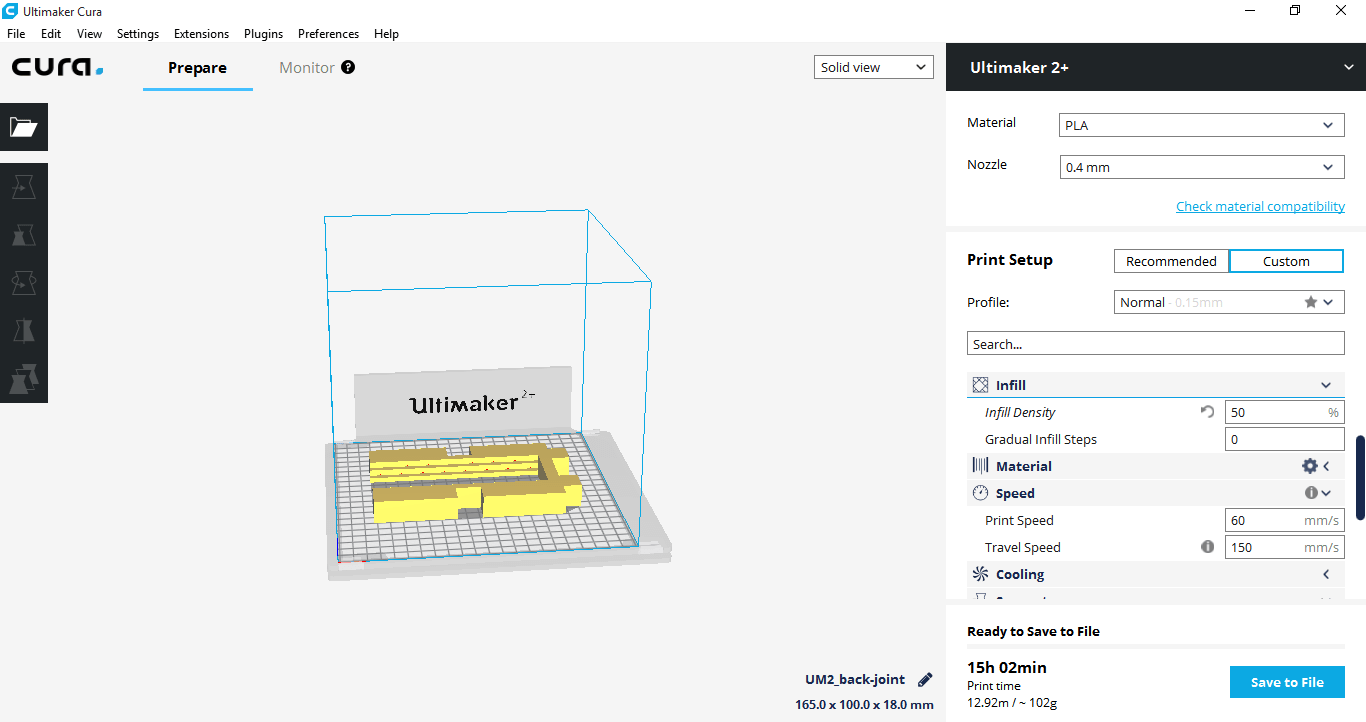Click the Travel Speed value field
This screenshot has height=722, width=1366.
(x=1284, y=547)
